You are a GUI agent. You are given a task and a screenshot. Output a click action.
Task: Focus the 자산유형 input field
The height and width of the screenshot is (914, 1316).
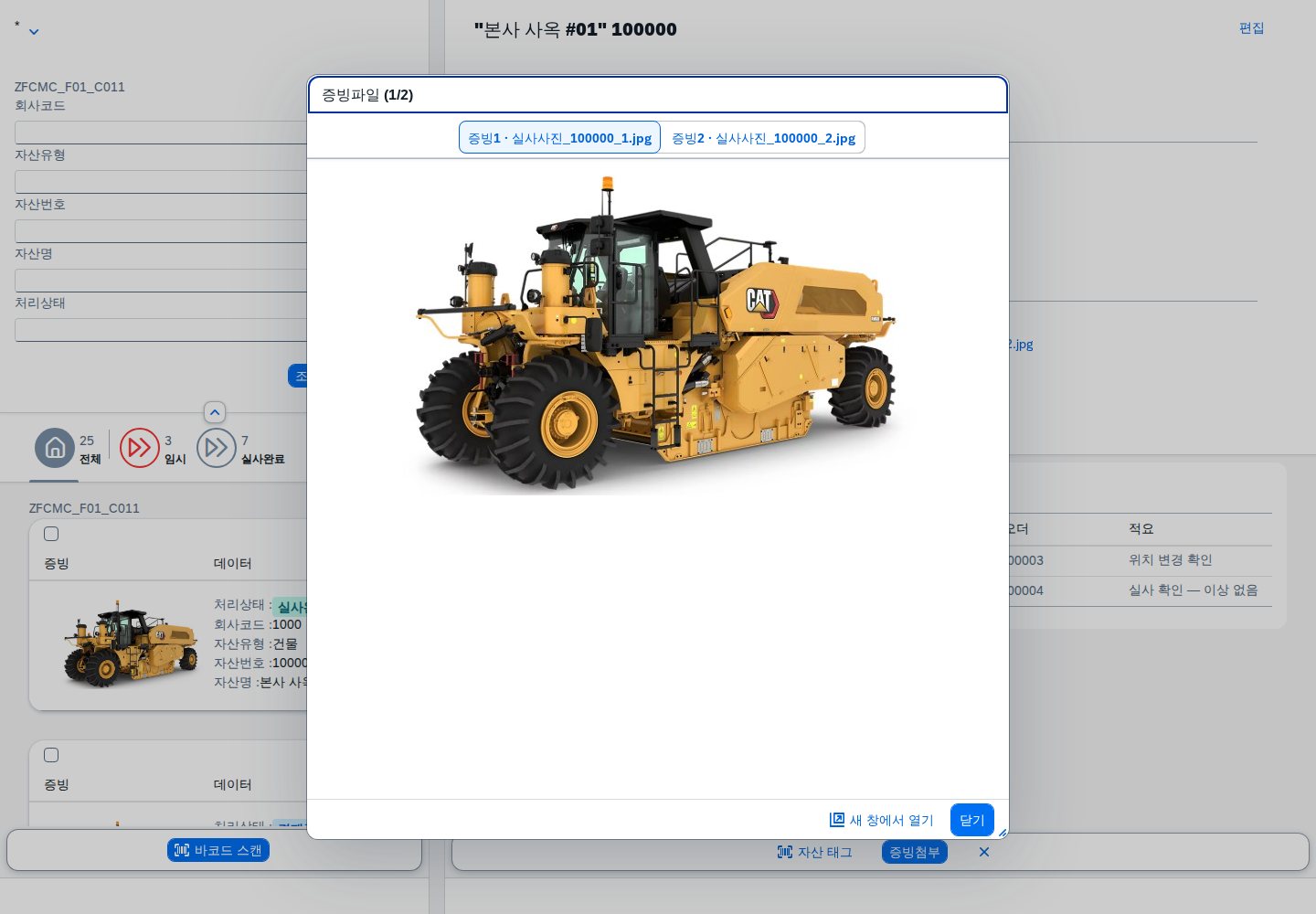(x=161, y=182)
